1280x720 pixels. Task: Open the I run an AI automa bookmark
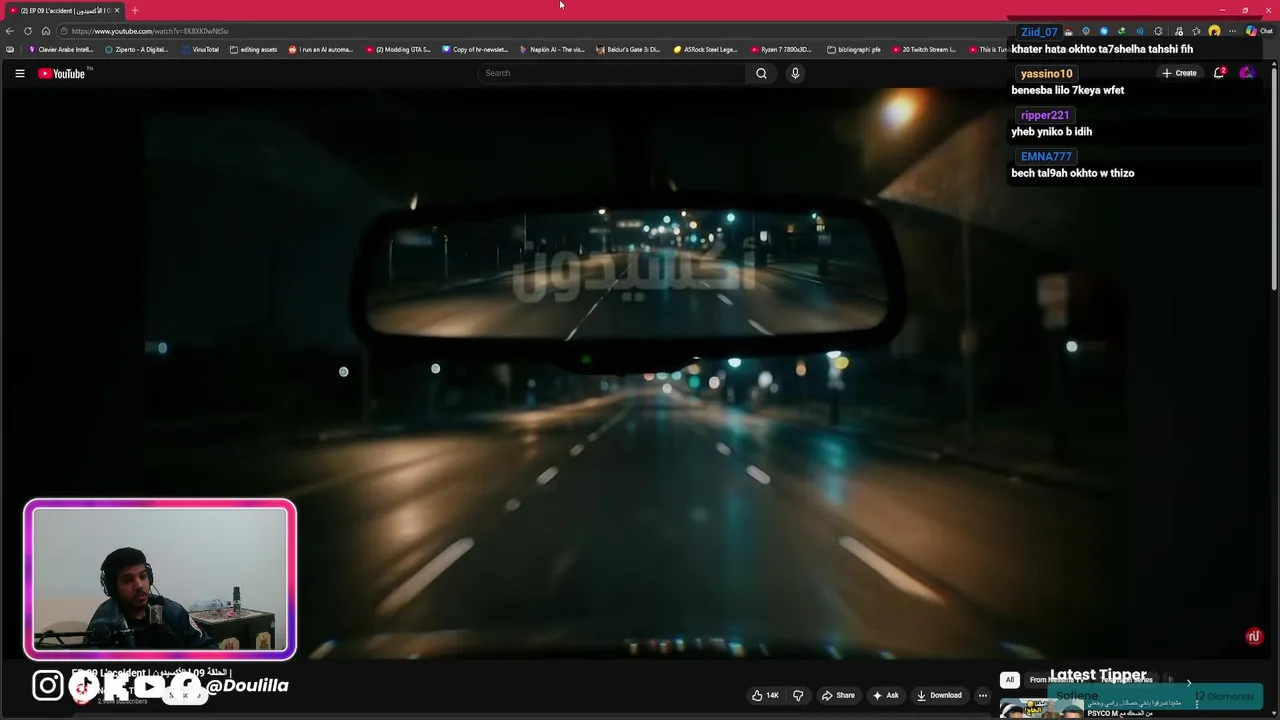tap(321, 49)
